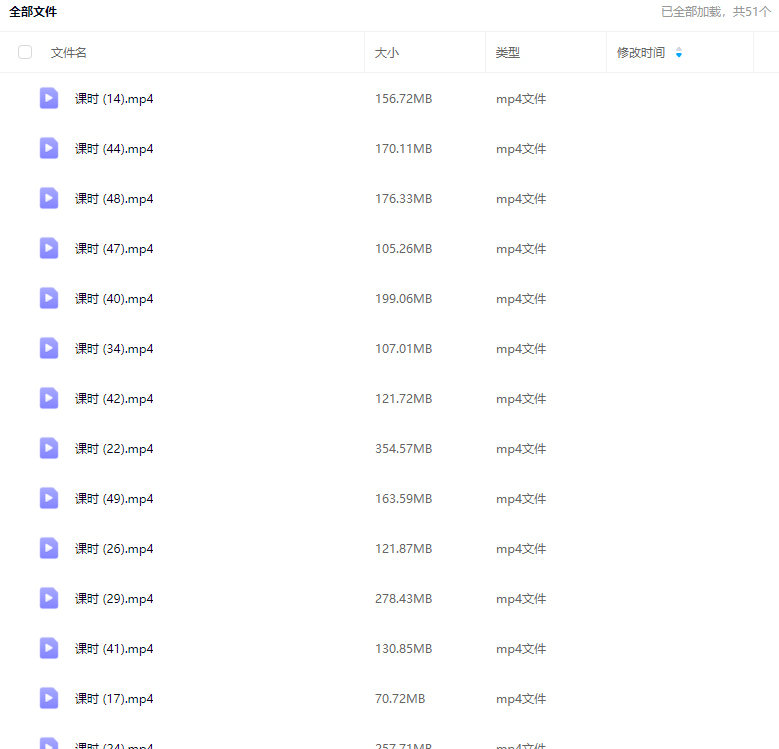Click video icon for 课时 (29).mp4
Screen dimensions: 779x749
click(x=49, y=598)
